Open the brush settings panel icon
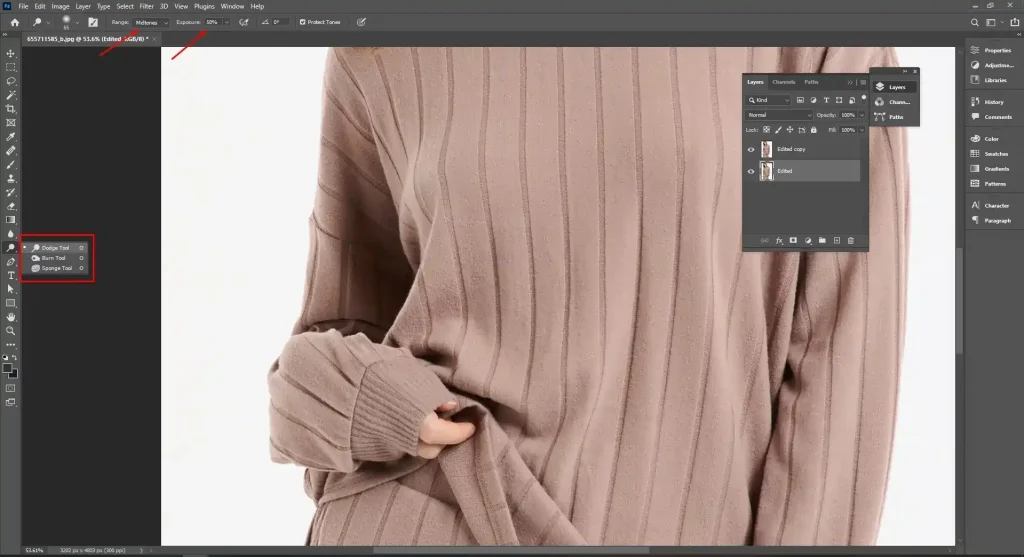The image size is (1024, 557). pyautogui.click(x=93, y=22)
